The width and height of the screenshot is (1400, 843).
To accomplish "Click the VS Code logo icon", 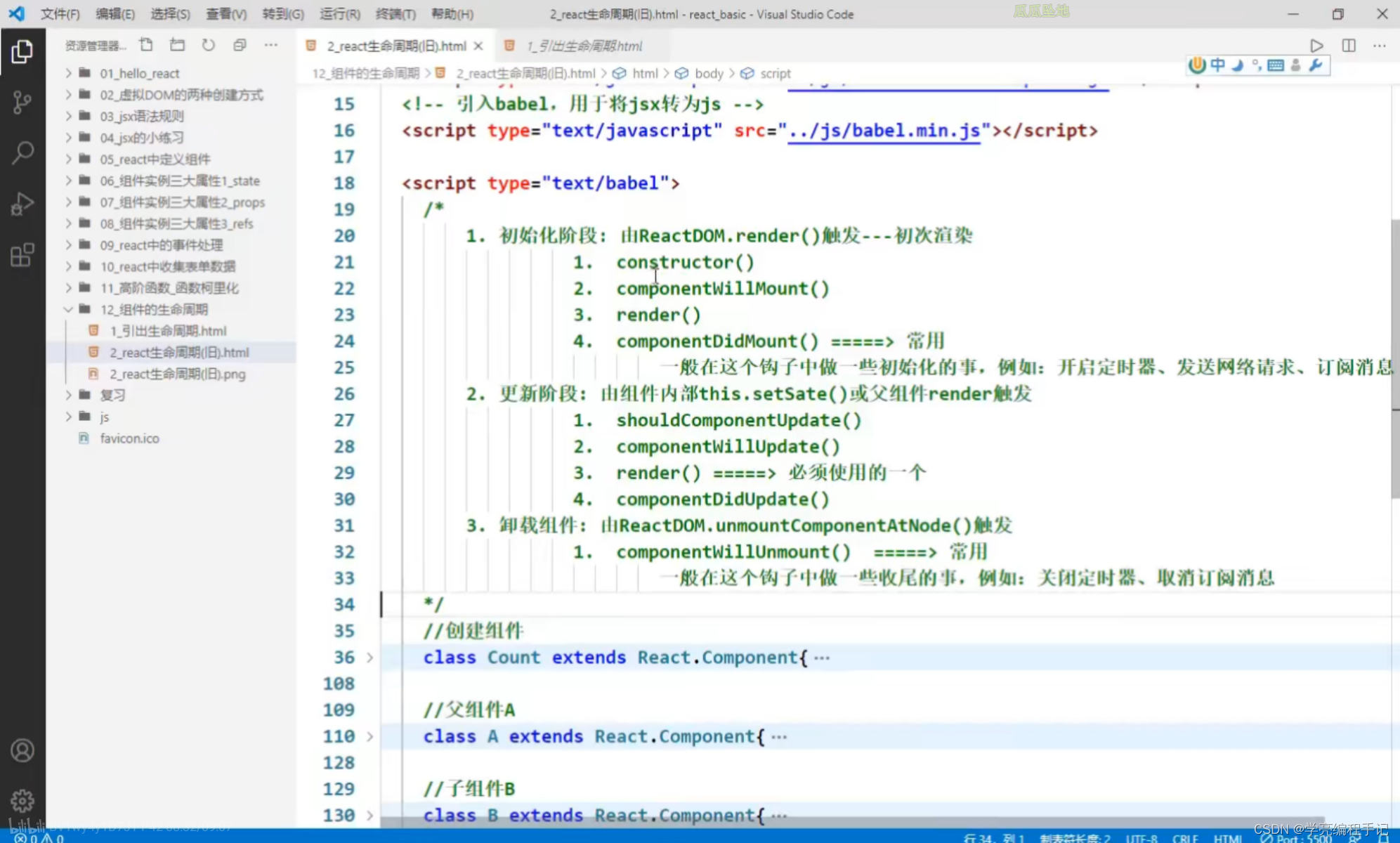I will (x=16, y=13).
